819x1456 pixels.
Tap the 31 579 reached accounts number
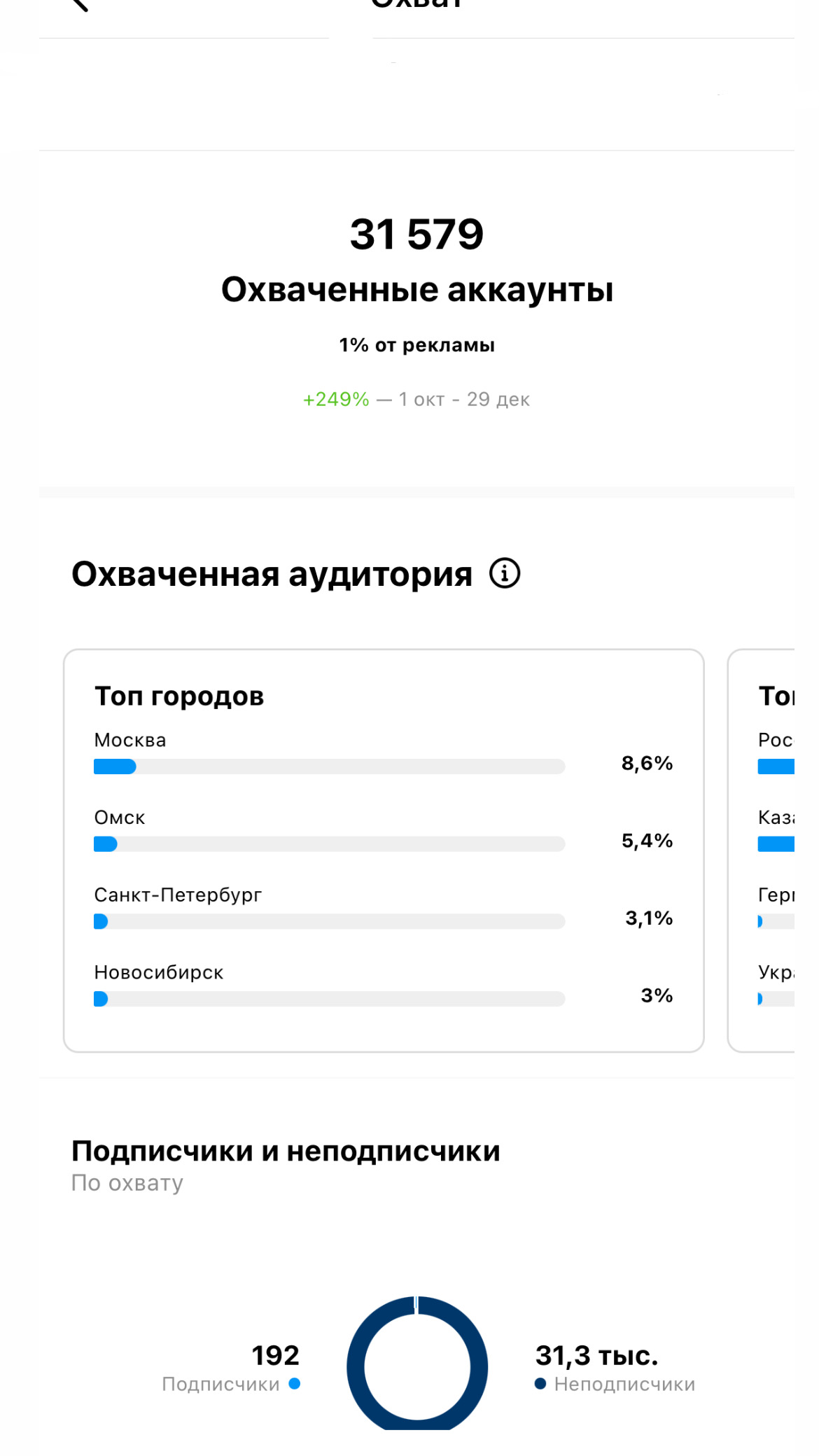416,234
